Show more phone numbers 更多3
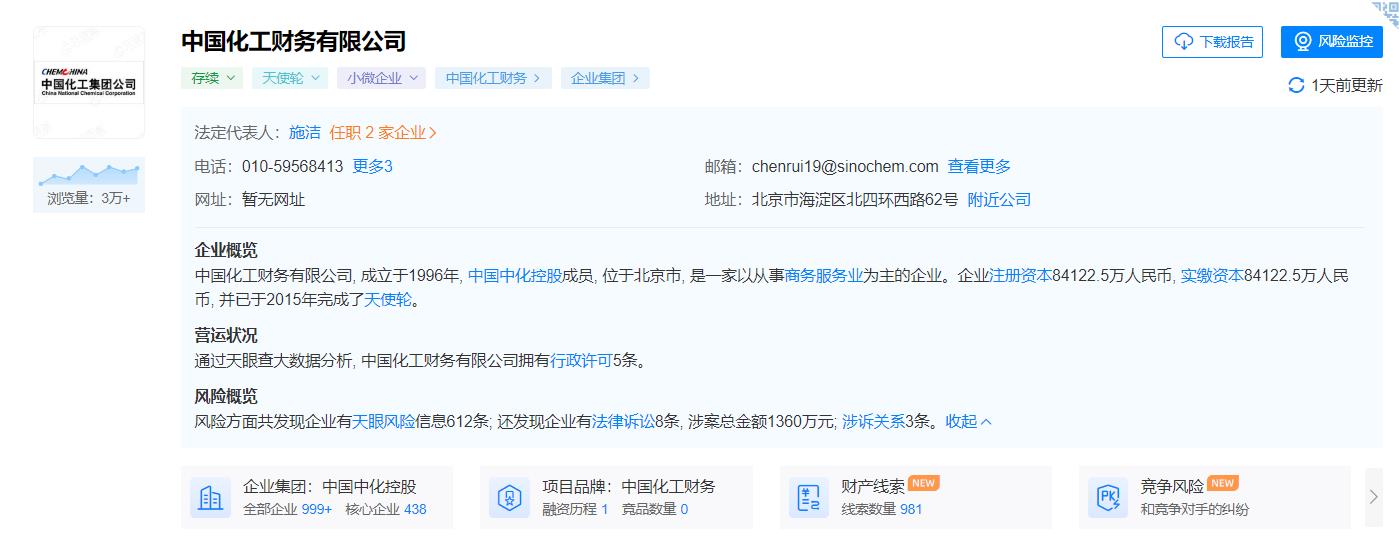Screen dimensions: 1400x541 pos(372,167)
